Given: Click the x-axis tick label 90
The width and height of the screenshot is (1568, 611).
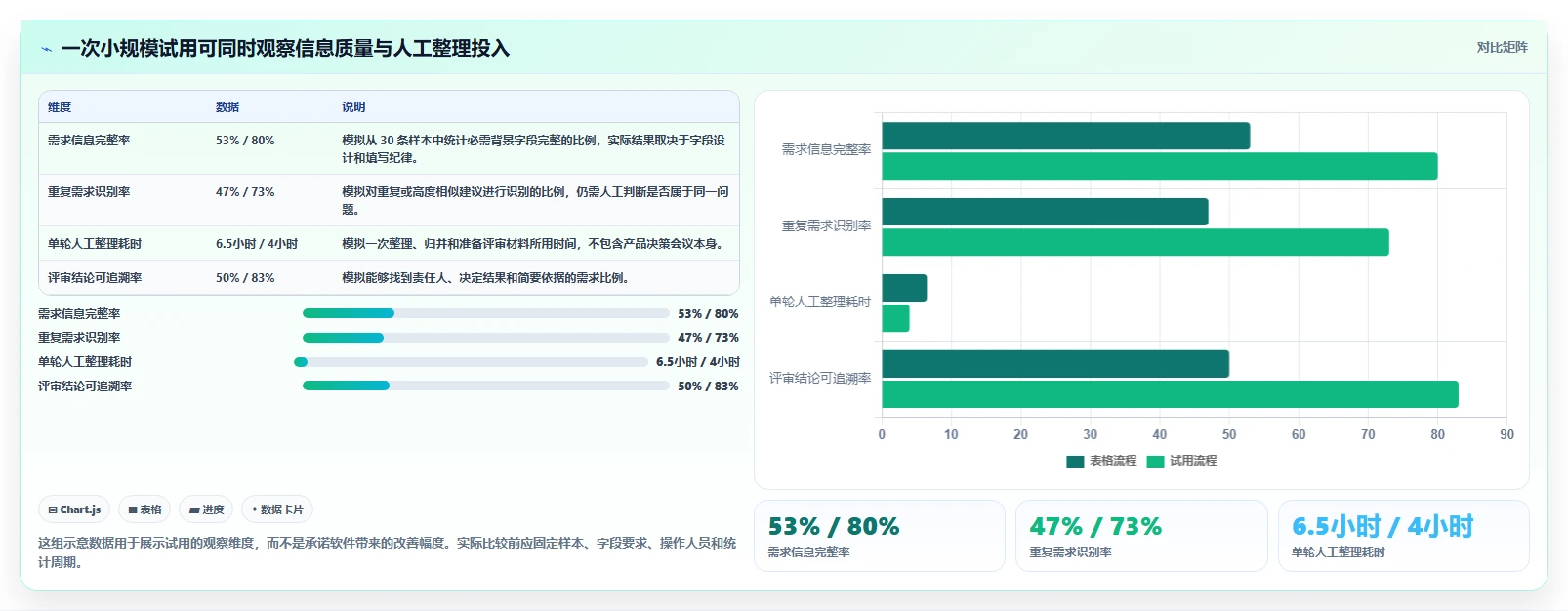Looking at the screenshot, I should (1506, 435).
